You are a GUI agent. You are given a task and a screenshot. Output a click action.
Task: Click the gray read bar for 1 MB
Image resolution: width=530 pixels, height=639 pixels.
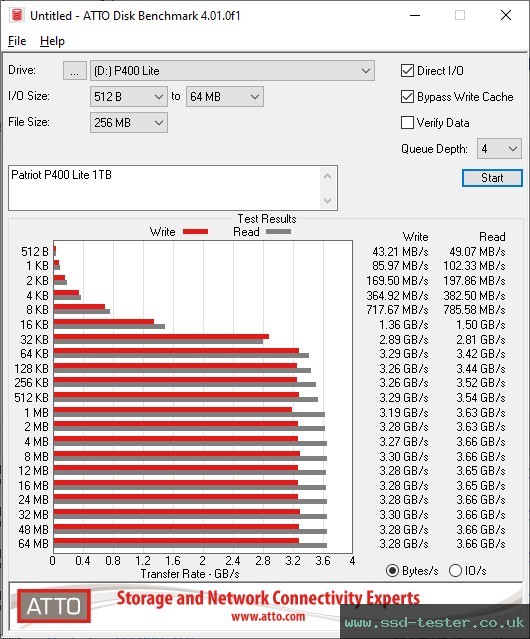point(189,414)
